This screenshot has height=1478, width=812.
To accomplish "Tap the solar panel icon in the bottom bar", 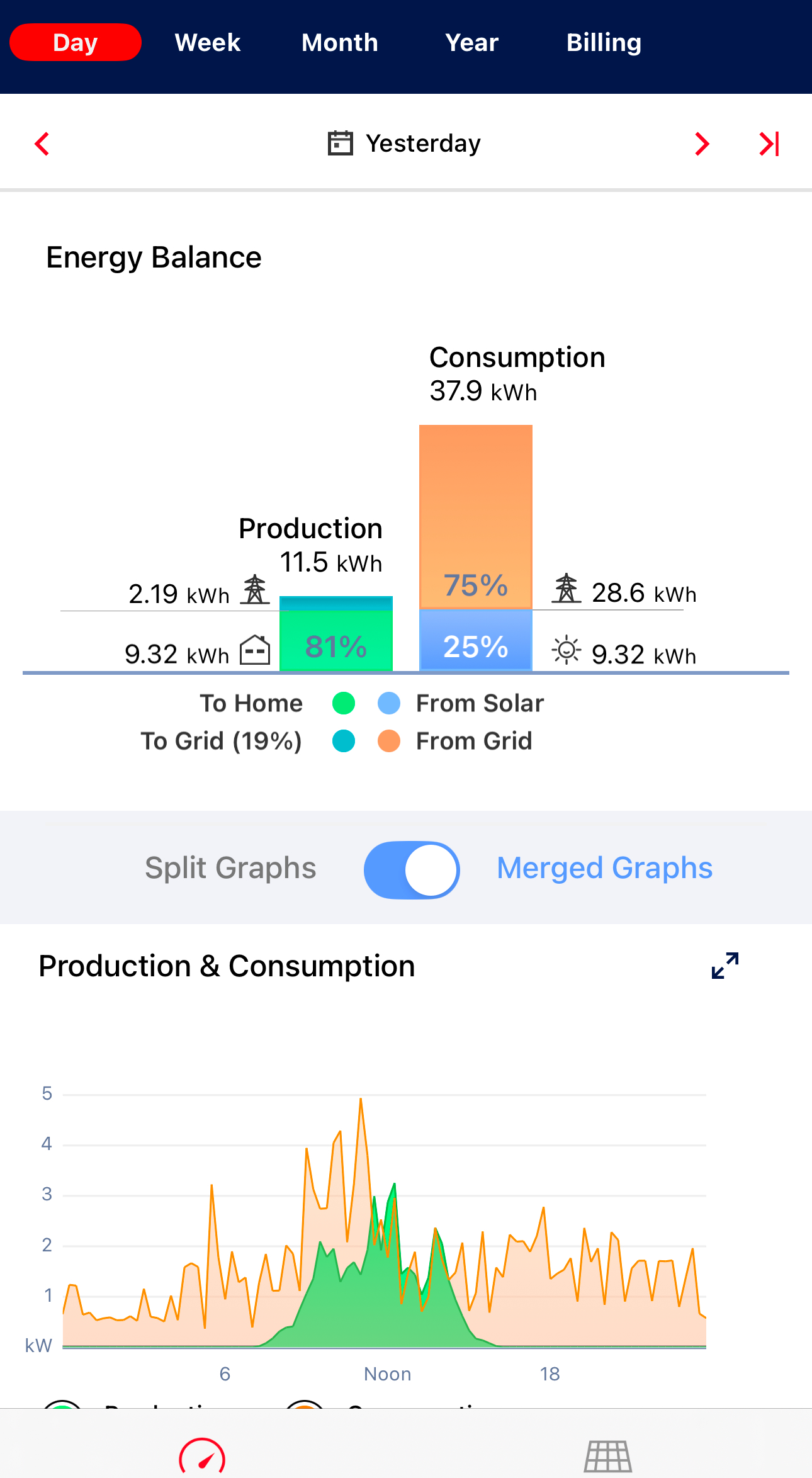I will point(607,1456).
